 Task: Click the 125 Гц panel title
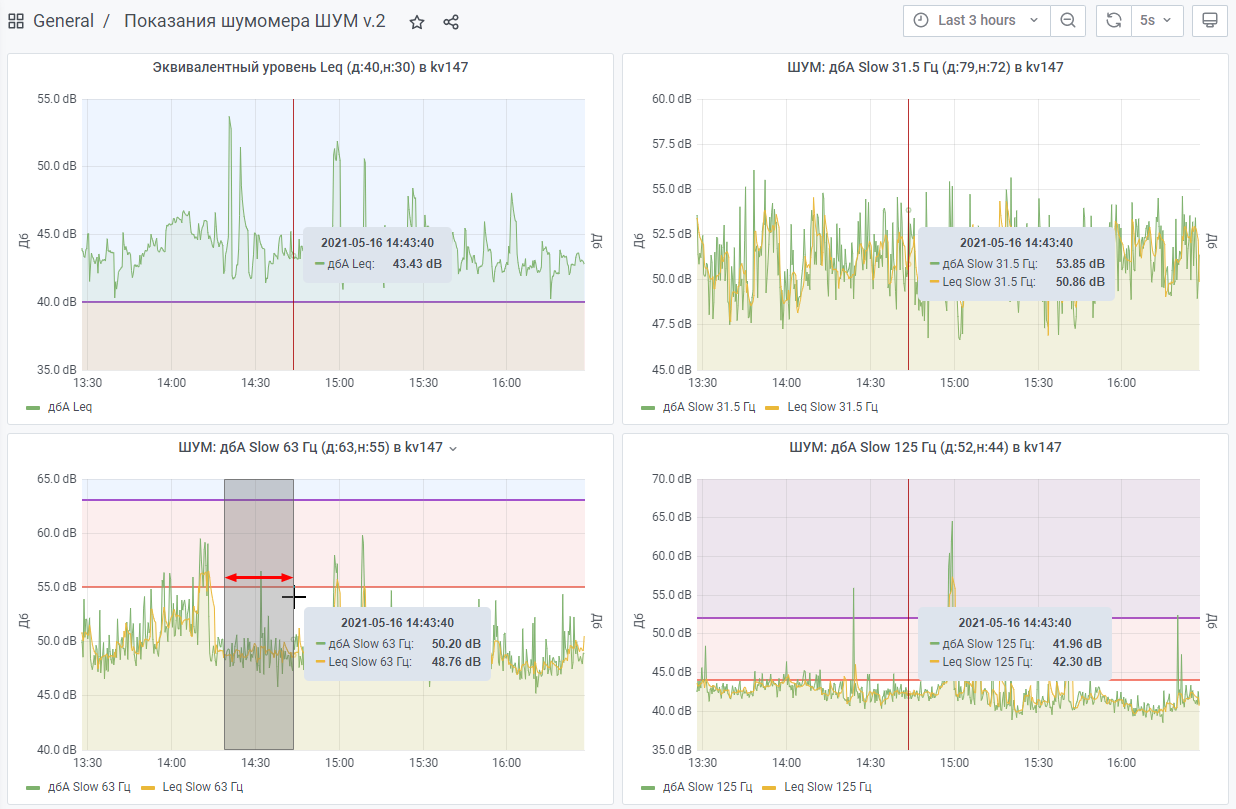[x=925, y=447]
